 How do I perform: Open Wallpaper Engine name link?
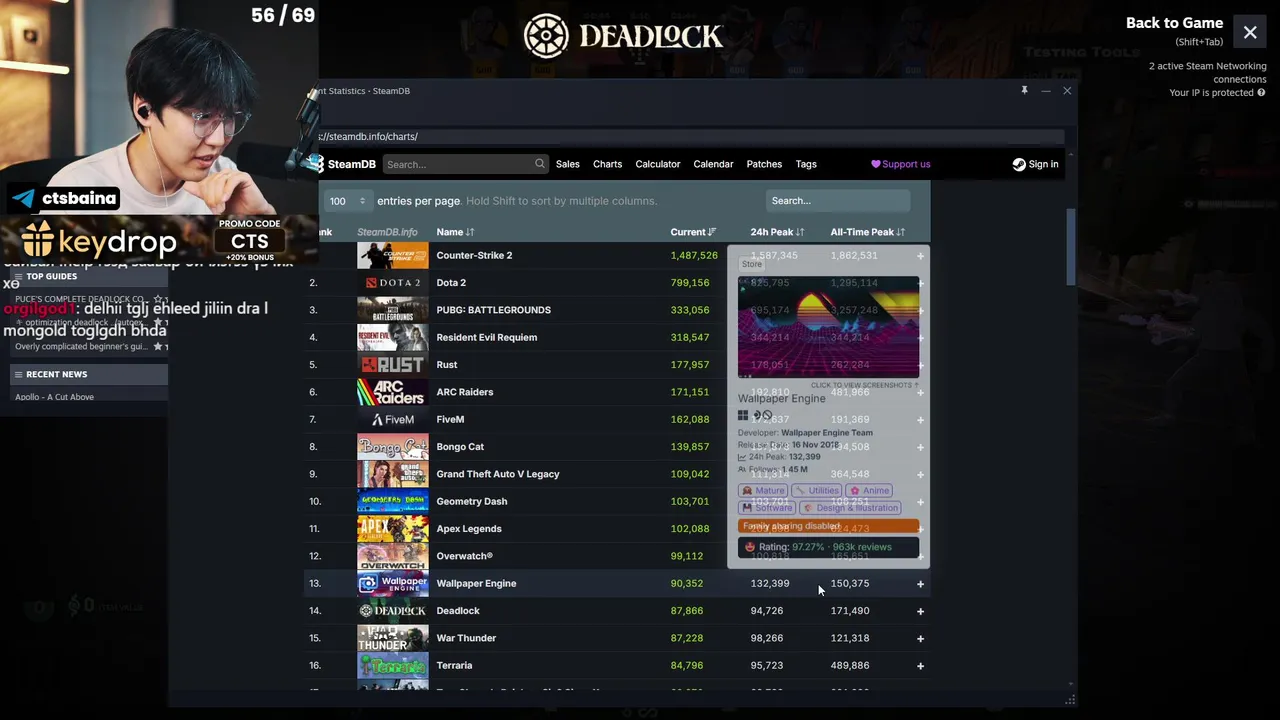(476, 583)
